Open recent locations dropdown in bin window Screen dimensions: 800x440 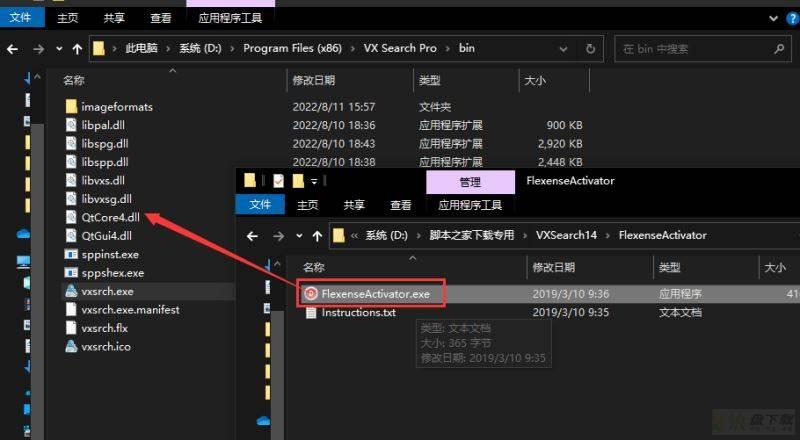(59, 49)
